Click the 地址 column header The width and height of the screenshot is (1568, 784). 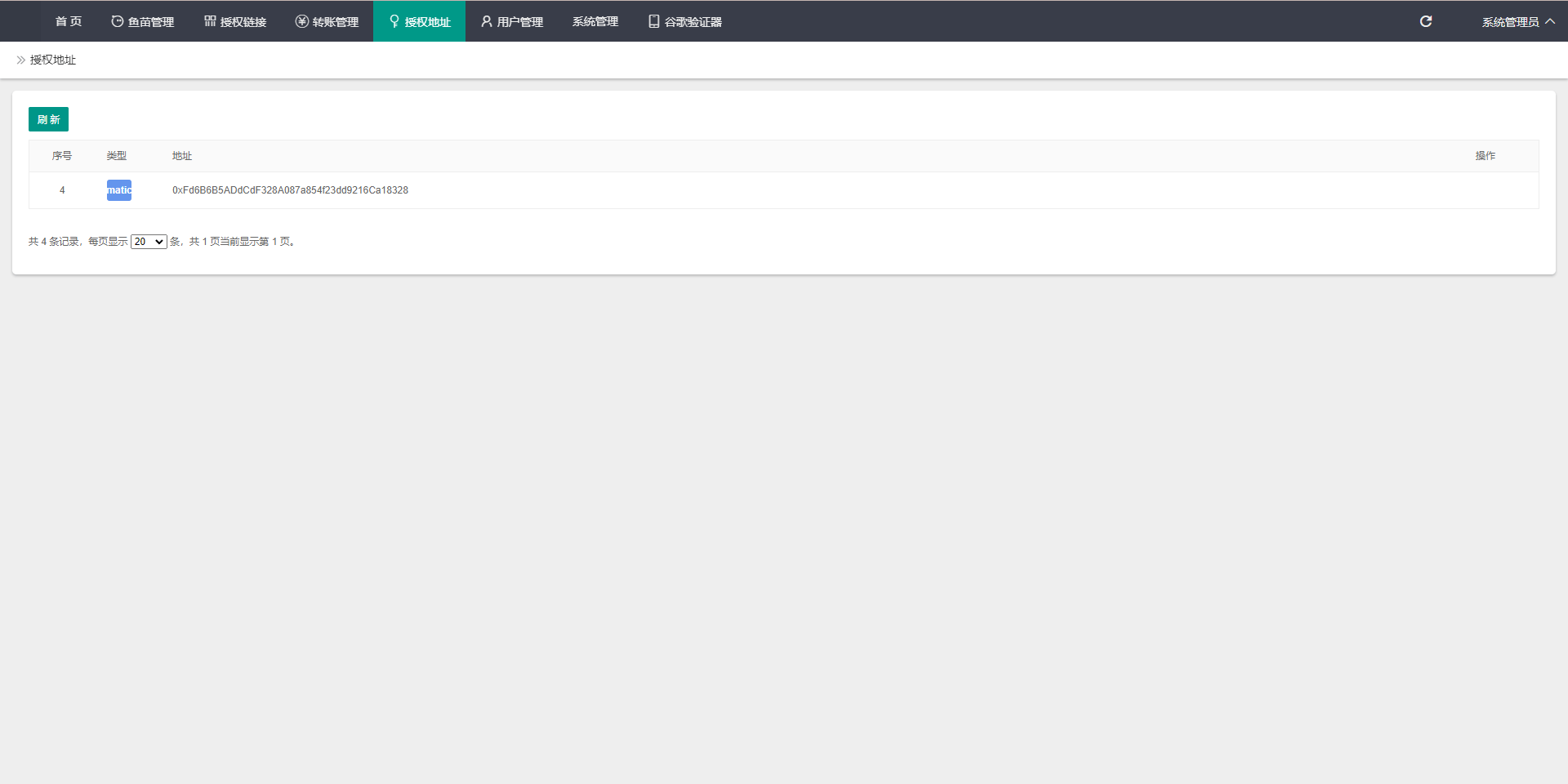[x=182, y=156]
